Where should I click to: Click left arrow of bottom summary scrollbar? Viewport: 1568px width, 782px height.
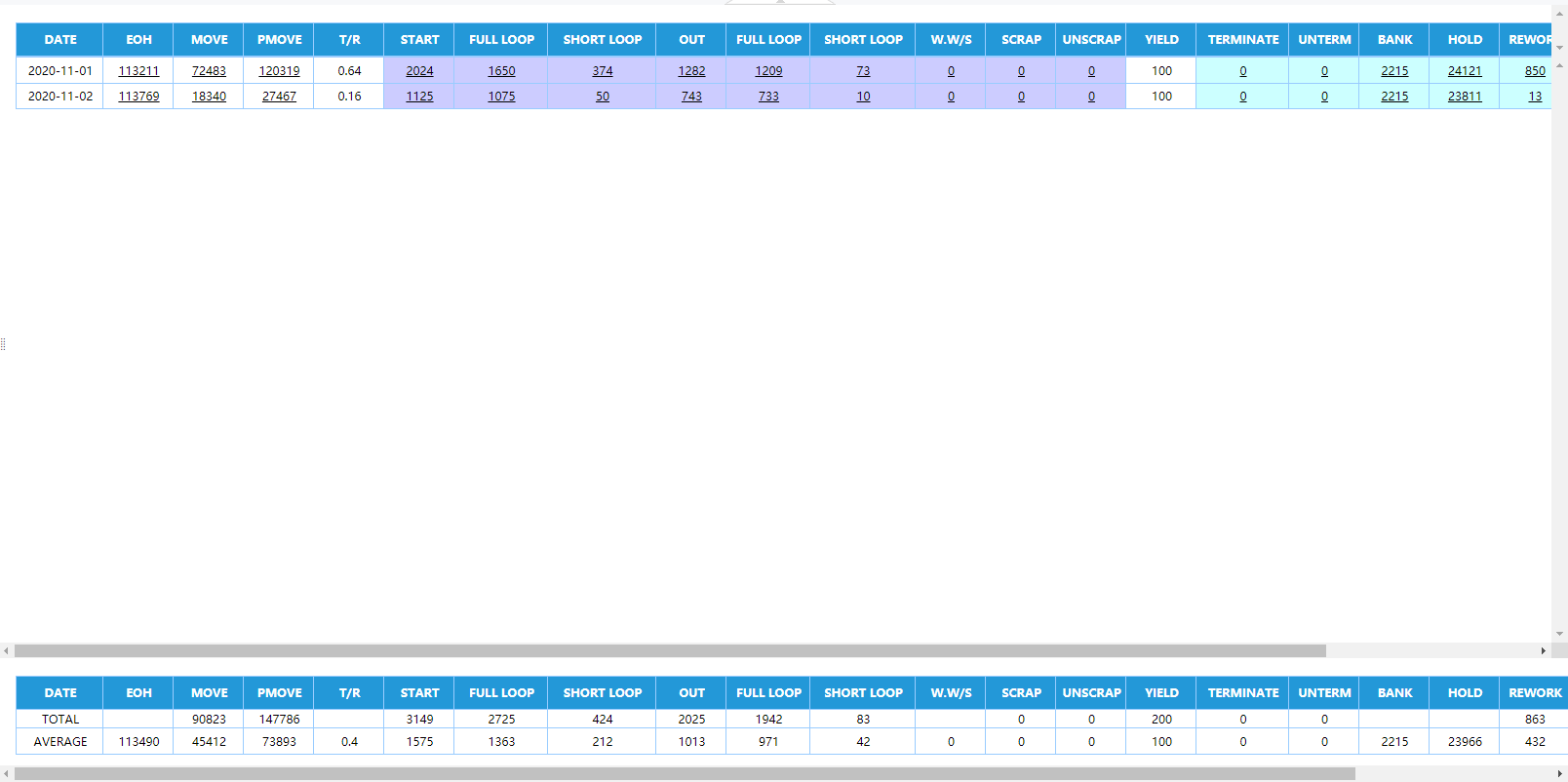pos(6,773)
